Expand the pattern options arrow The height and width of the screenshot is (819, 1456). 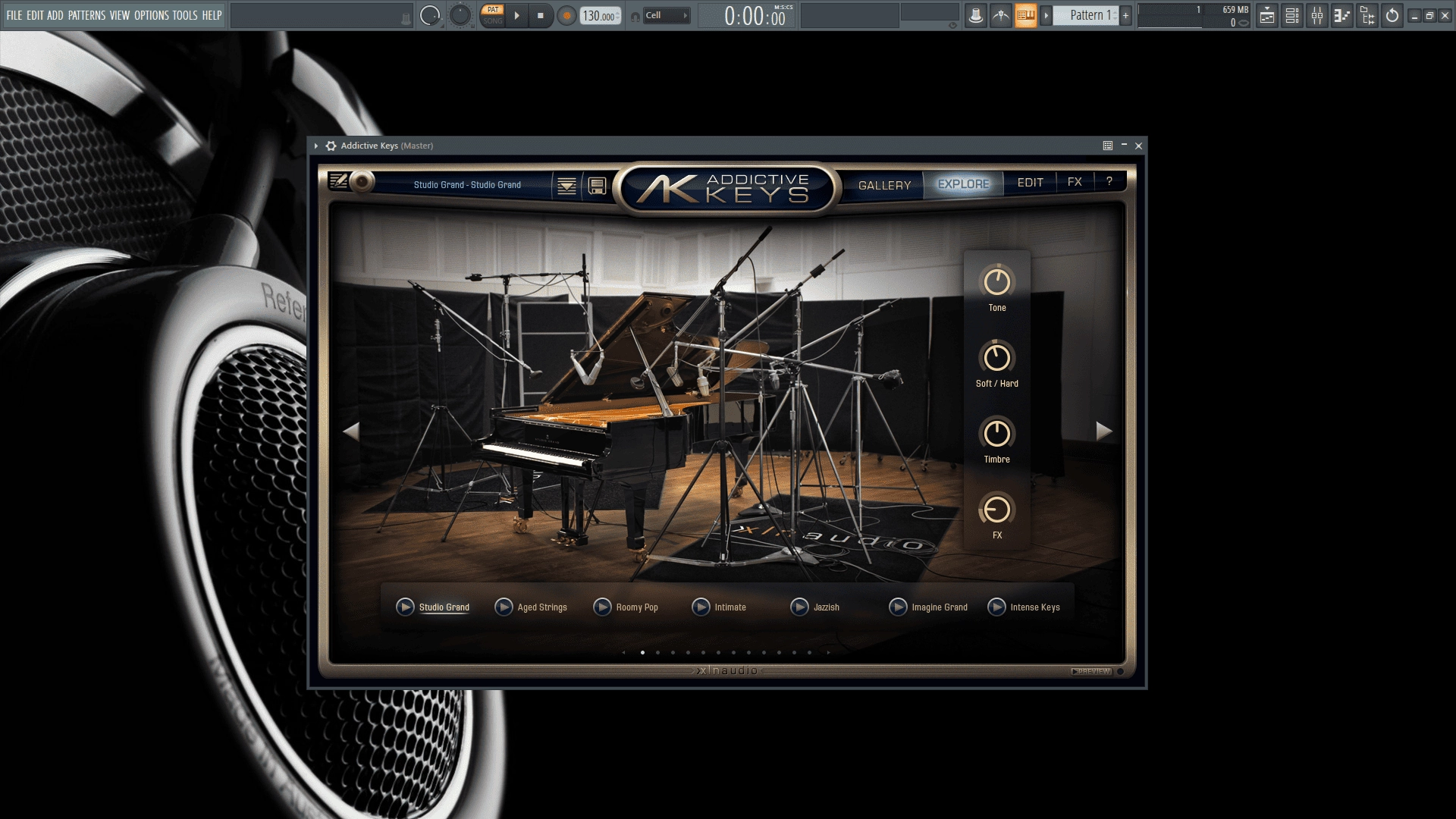click(x=1046, y=15)
